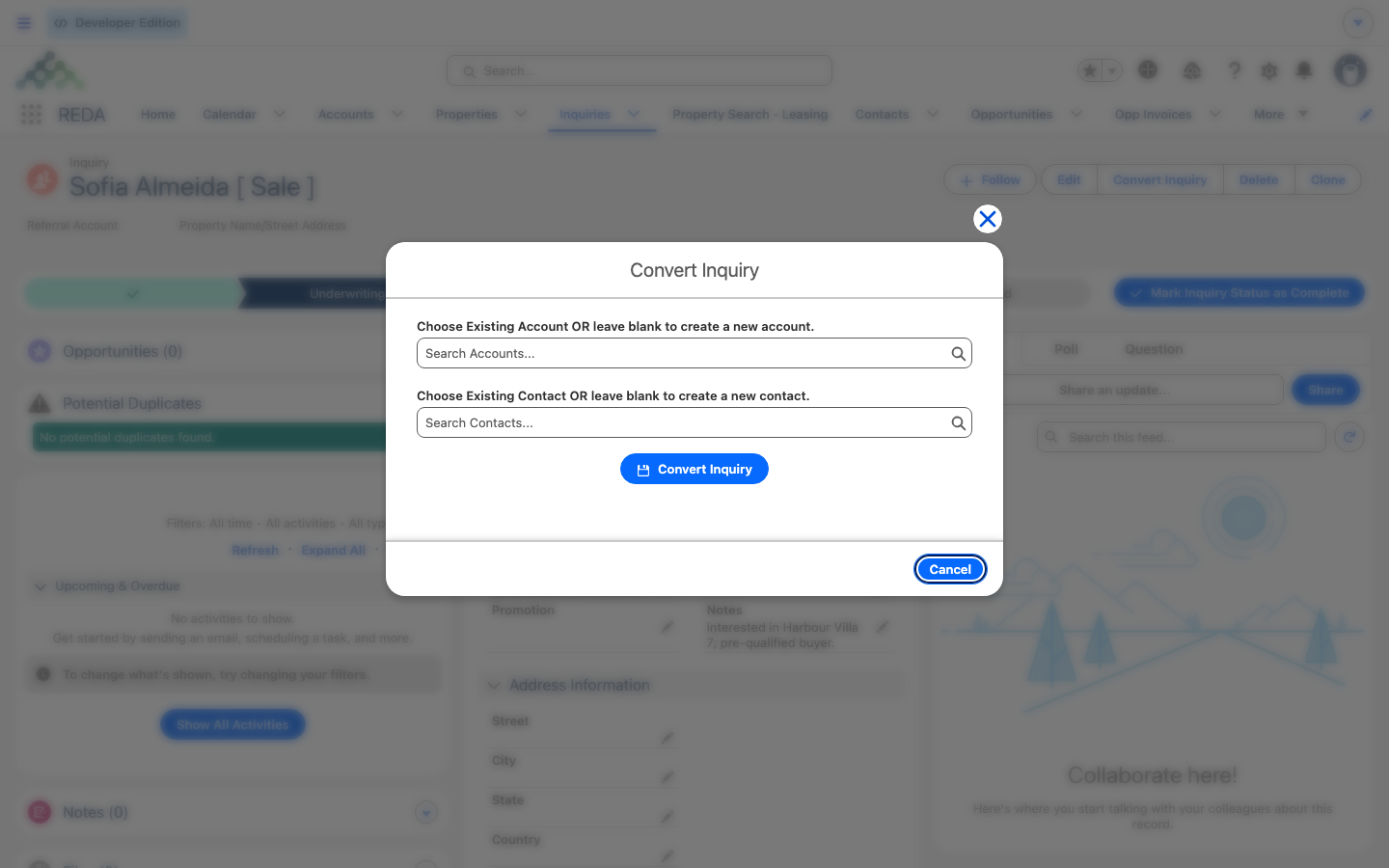Open the App Launcher grid icon
The height and width of the screenshot is (868, 1389).
click(31, 115)
